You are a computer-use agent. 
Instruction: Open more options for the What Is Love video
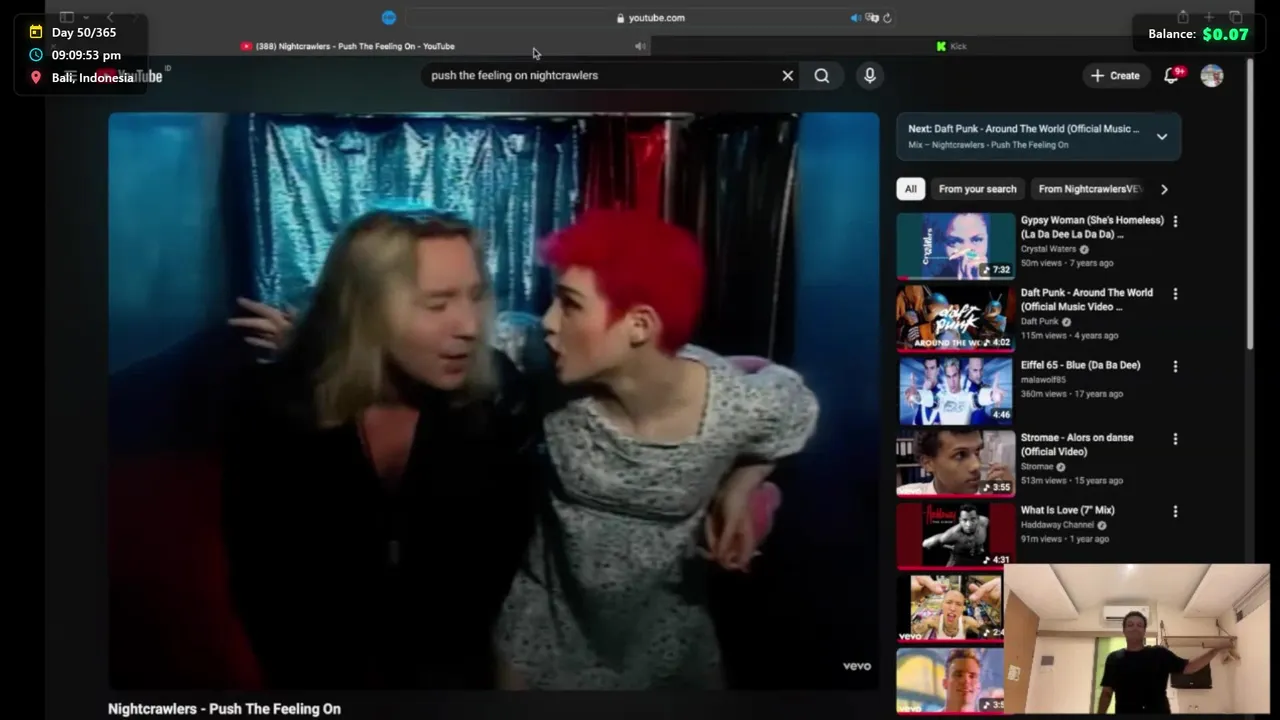[1175, 511]
